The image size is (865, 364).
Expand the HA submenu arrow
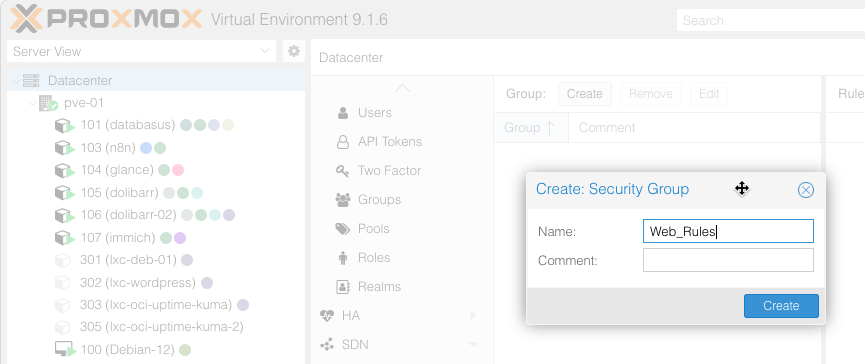(x=473, y=316)
